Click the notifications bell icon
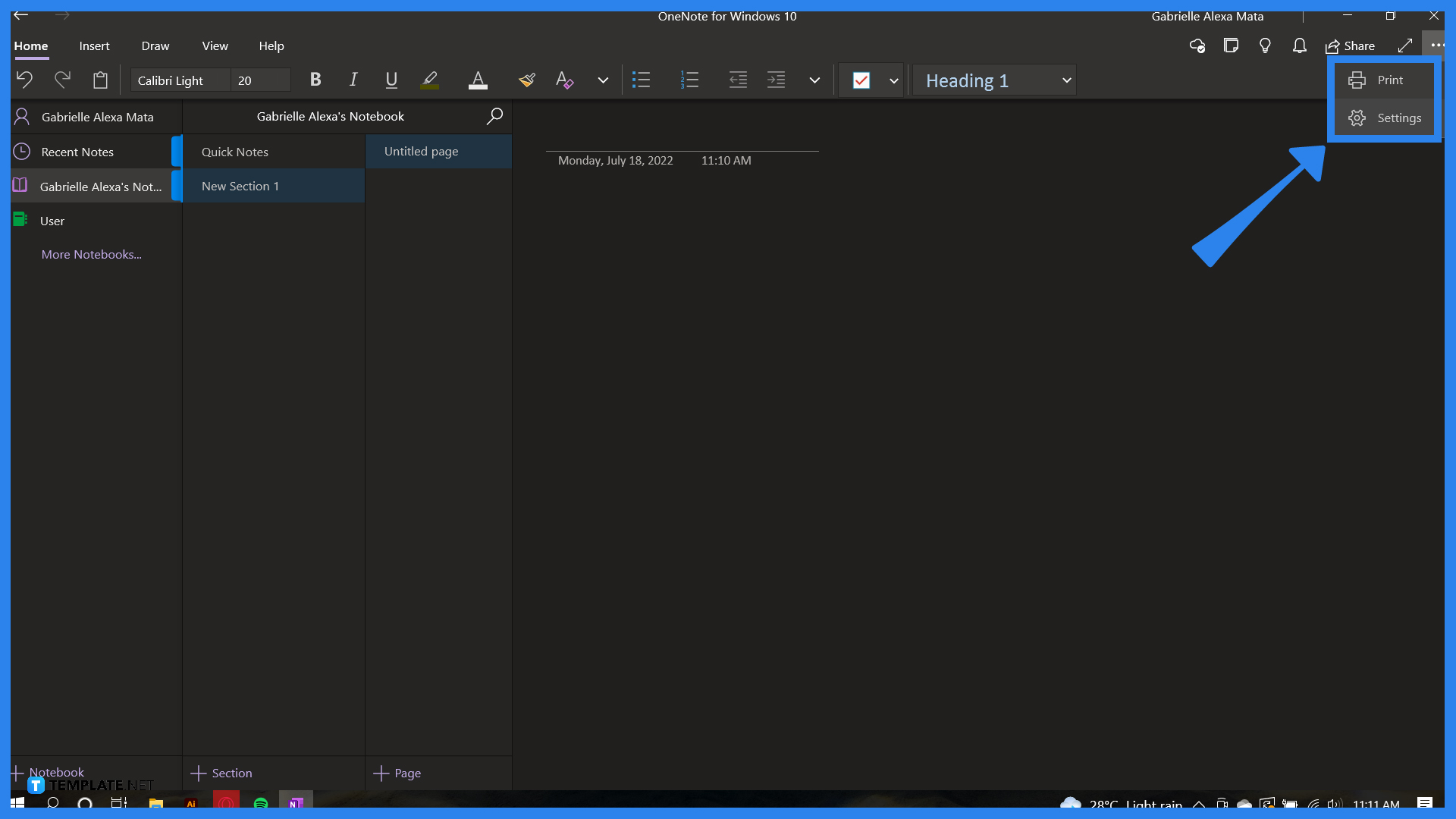This screenshot has width=1456, height=819. [x=1299, y=45]
